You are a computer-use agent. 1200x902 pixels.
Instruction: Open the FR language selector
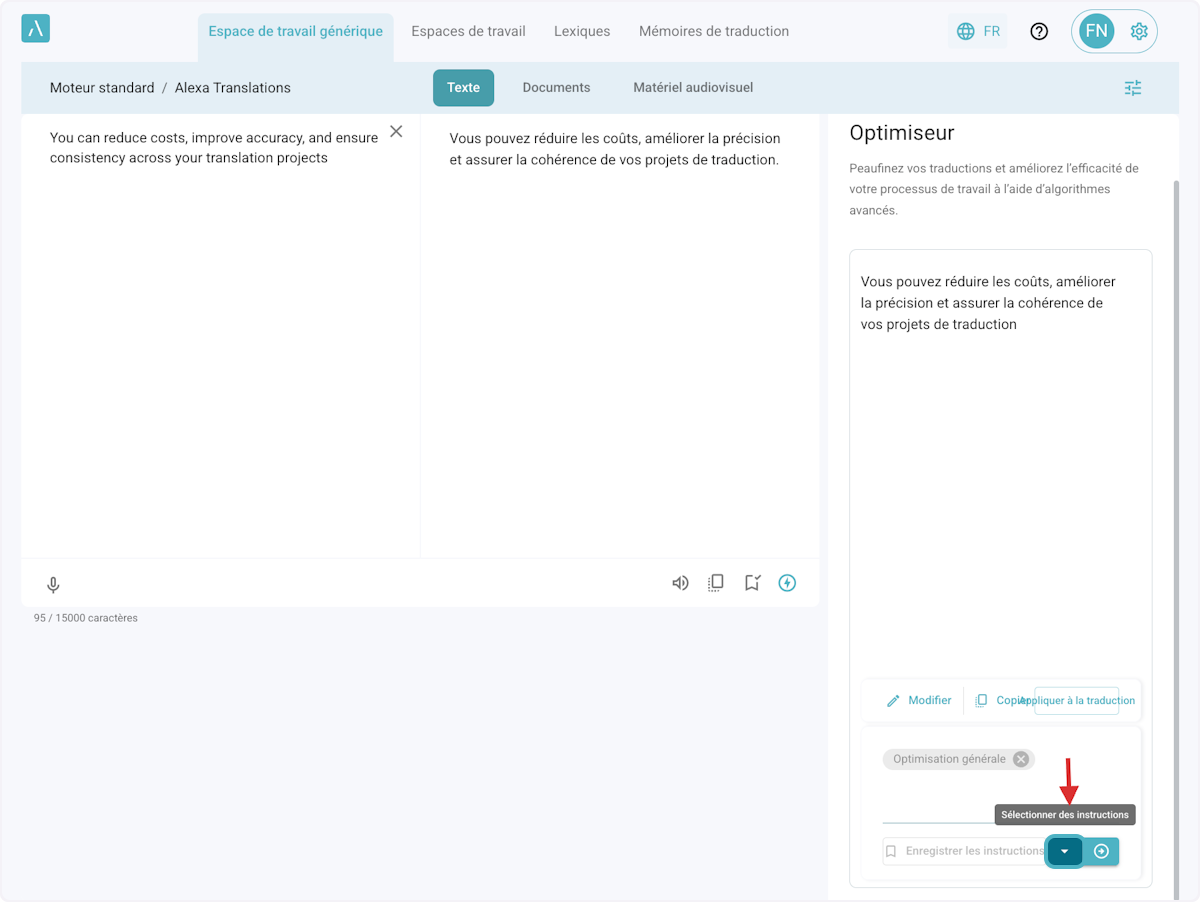[978, 31]
